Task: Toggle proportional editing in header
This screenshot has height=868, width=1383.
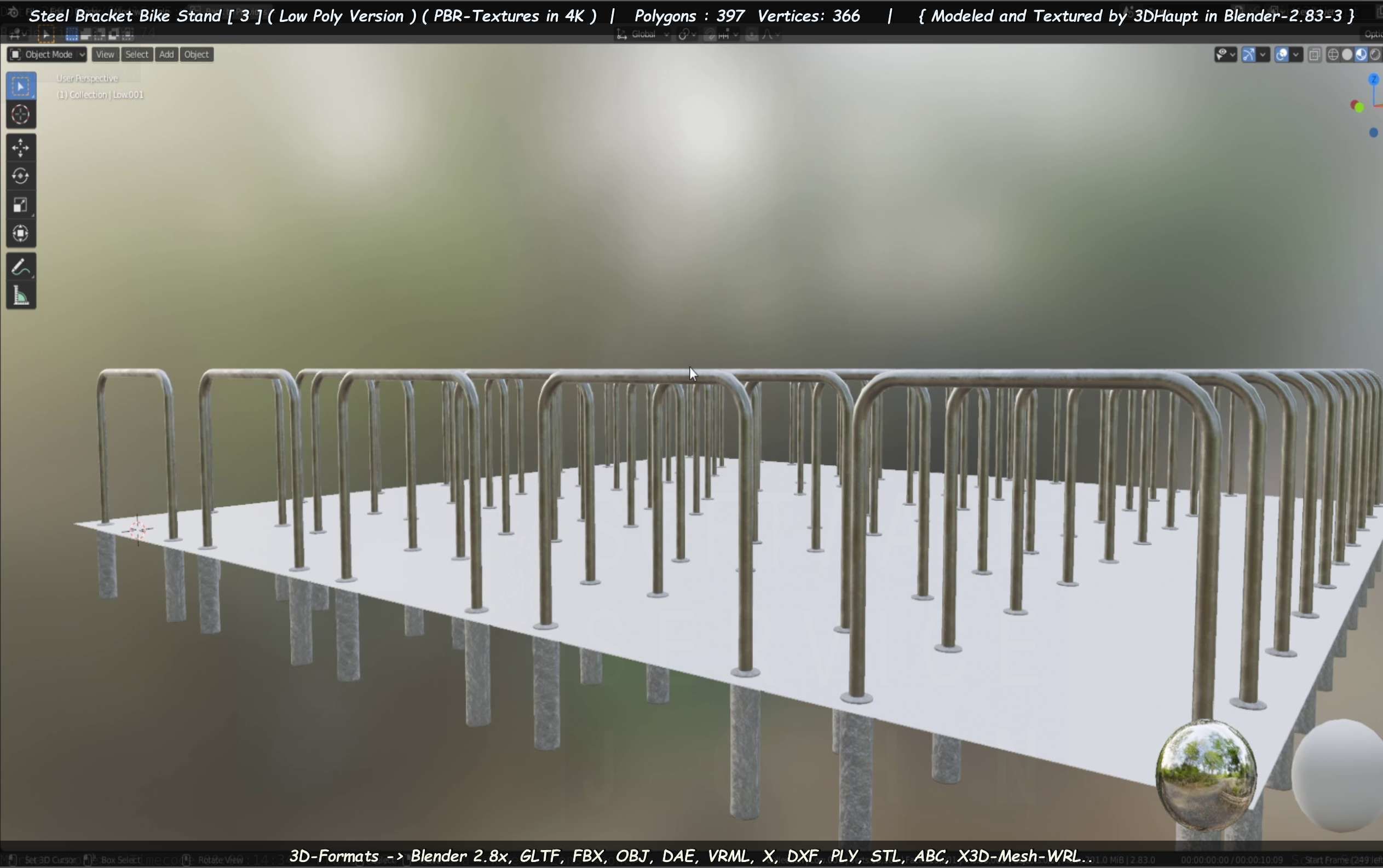Action: 752,35
